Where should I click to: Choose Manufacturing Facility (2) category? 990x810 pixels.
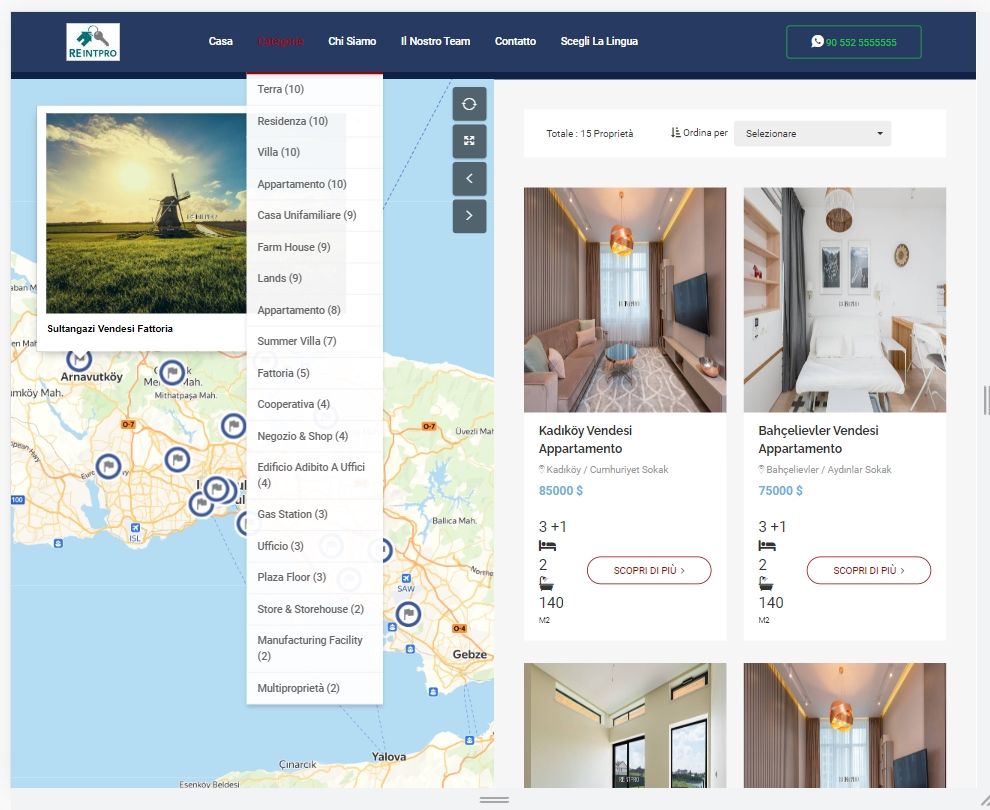[314, 648]
